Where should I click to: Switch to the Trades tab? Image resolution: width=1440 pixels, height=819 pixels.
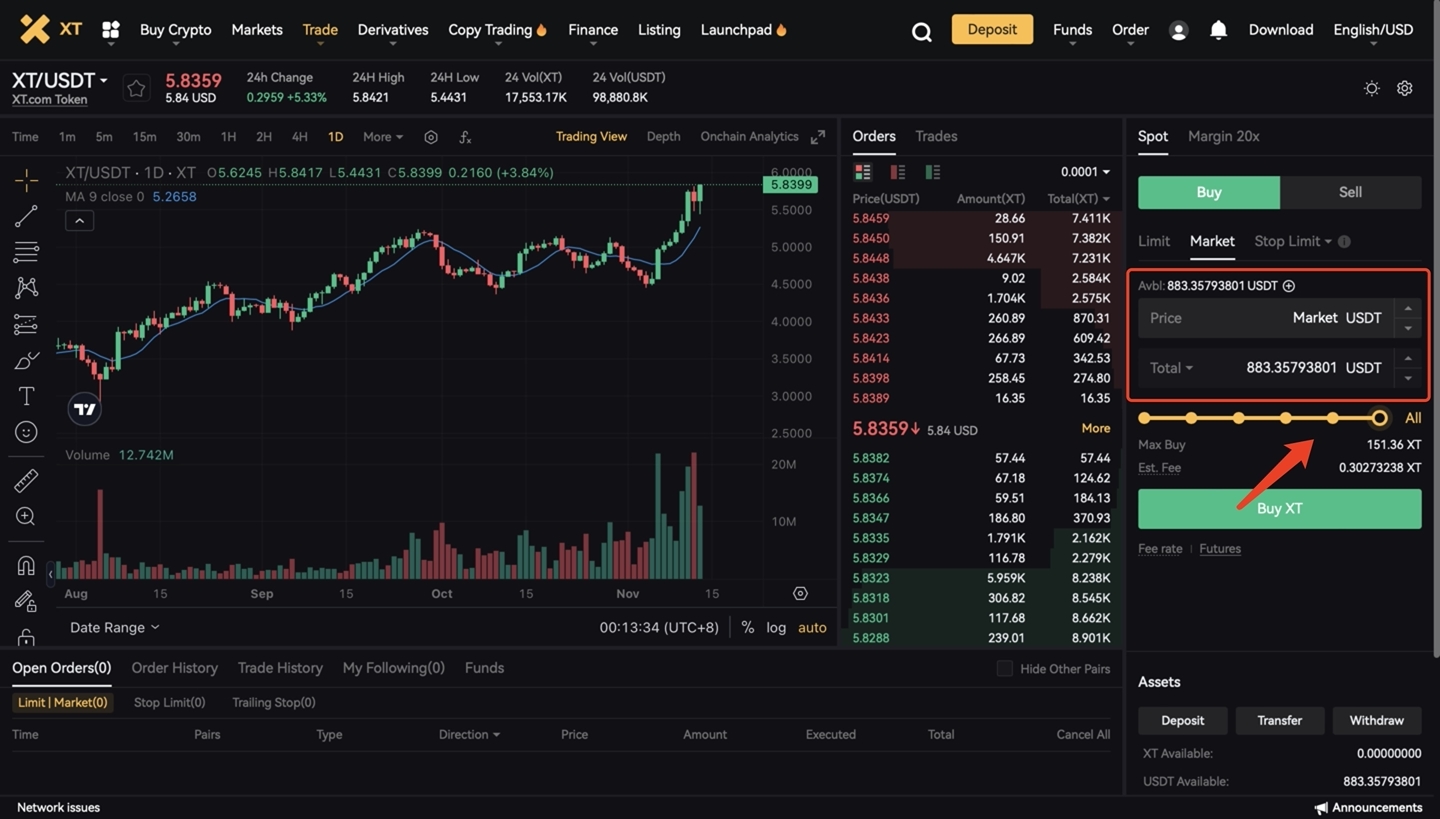click(936, 136)
